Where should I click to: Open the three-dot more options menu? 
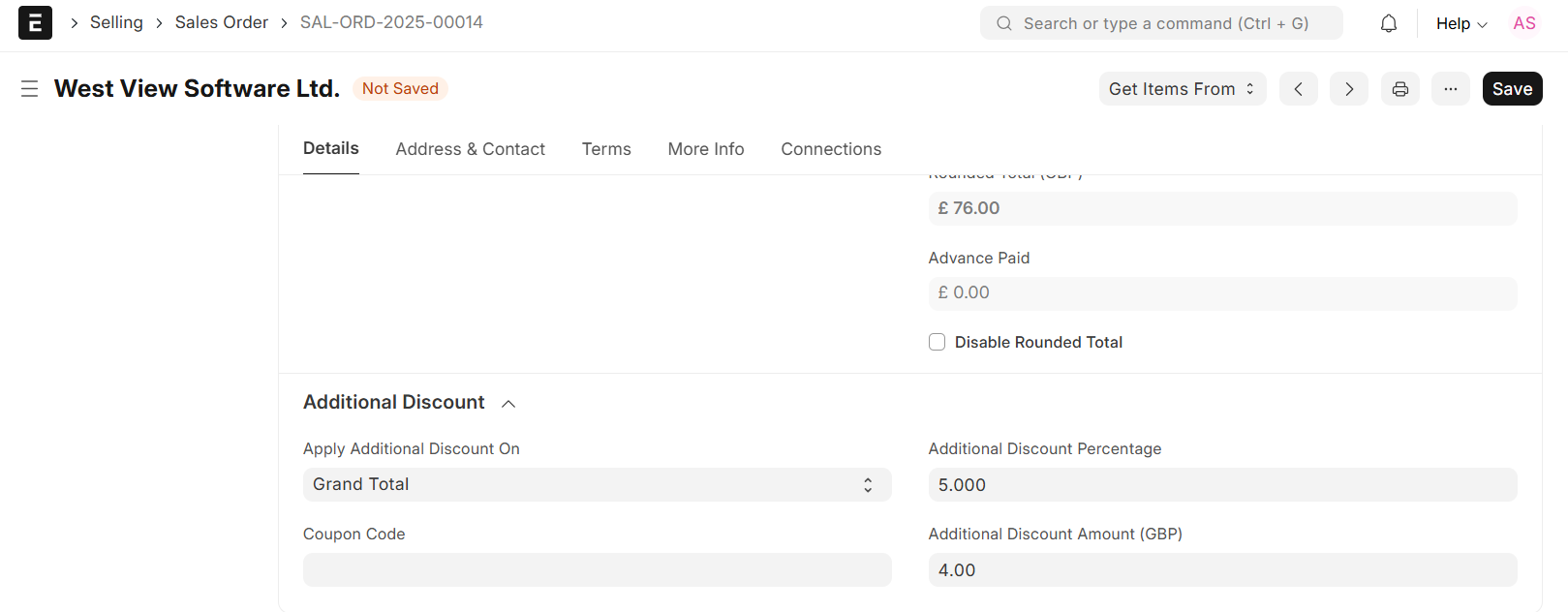[1450, 89]
